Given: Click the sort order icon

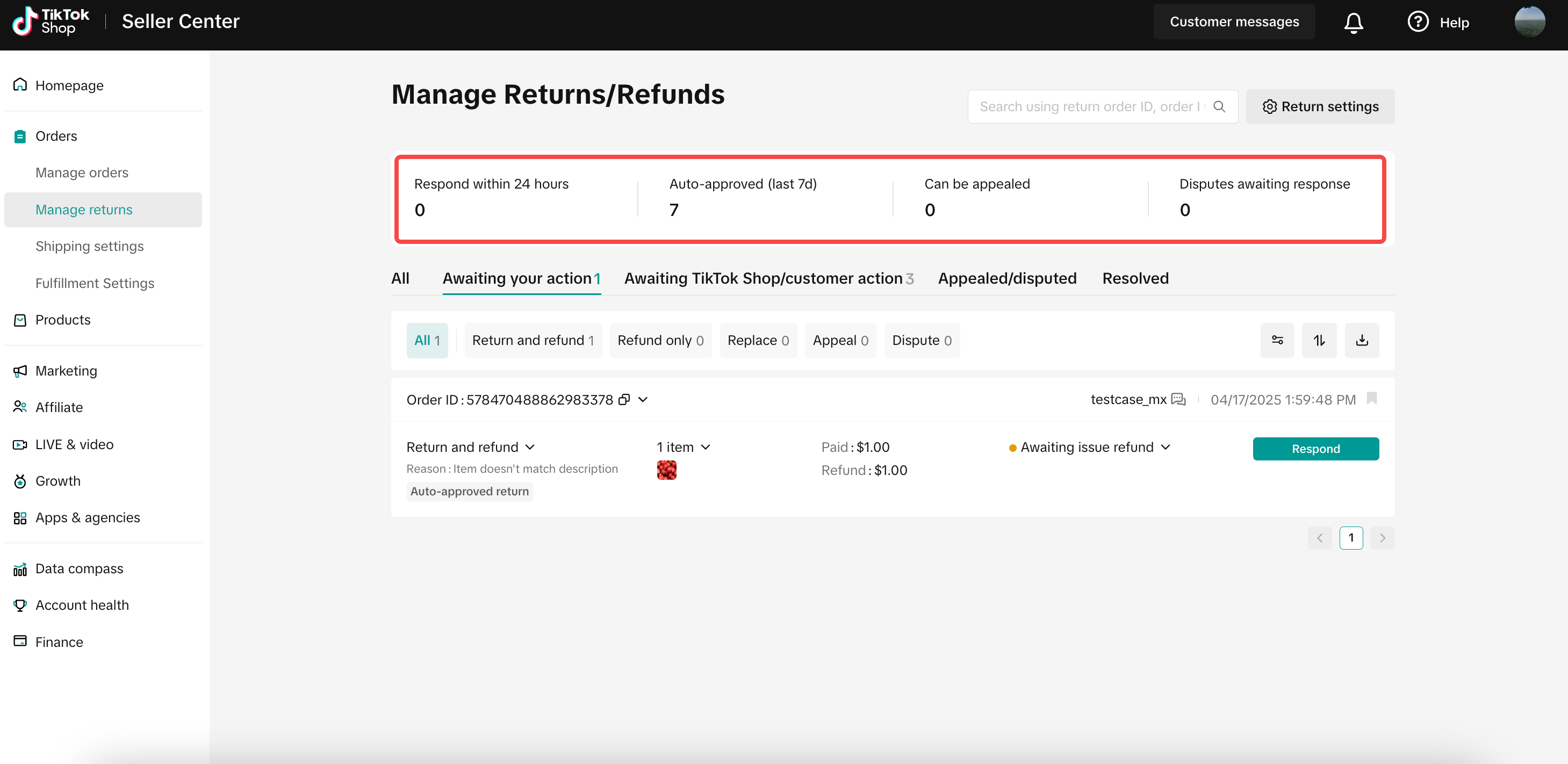Looking at the screenshot, I should (x=1319, y=340).
